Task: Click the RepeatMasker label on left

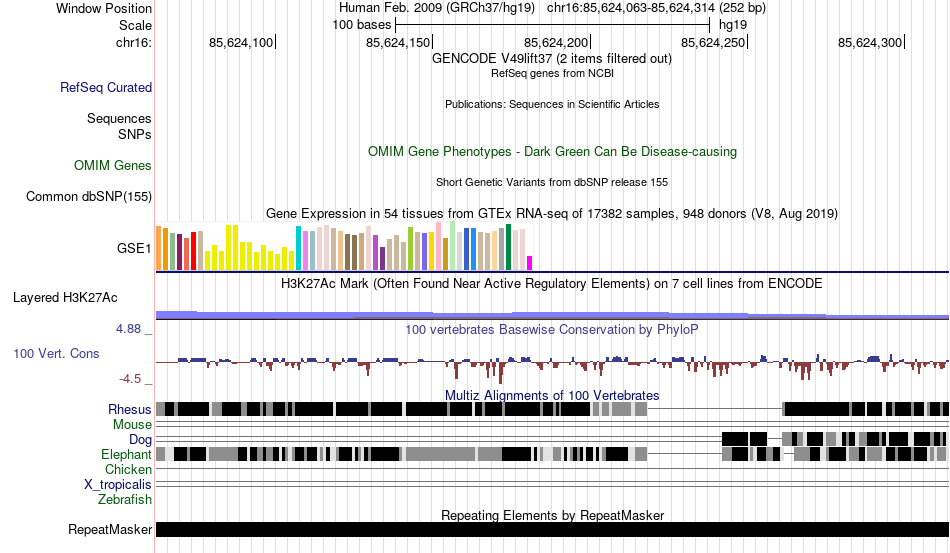Action: pos(110,529)
